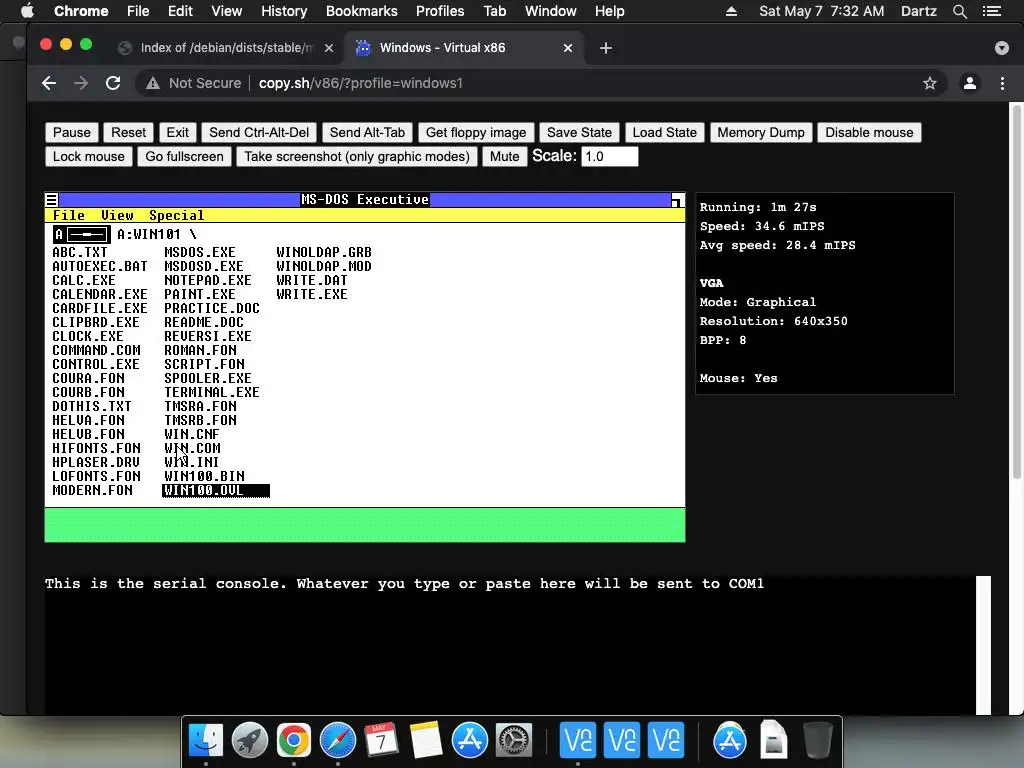Select AUTOEXEC.BAT in file list
Image resolution: width=1024 pixels, height=768 pixels.
coord(100,266)
